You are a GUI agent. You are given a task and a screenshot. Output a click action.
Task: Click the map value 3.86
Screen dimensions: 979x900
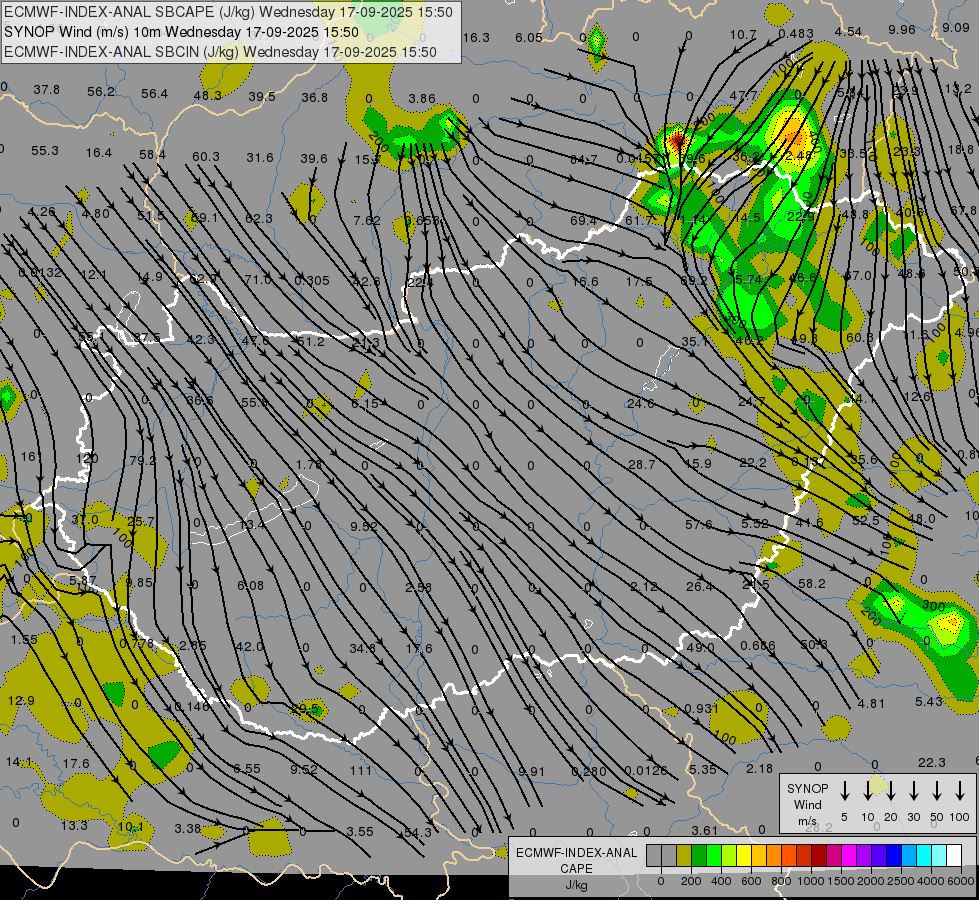(x=421, y=98)
